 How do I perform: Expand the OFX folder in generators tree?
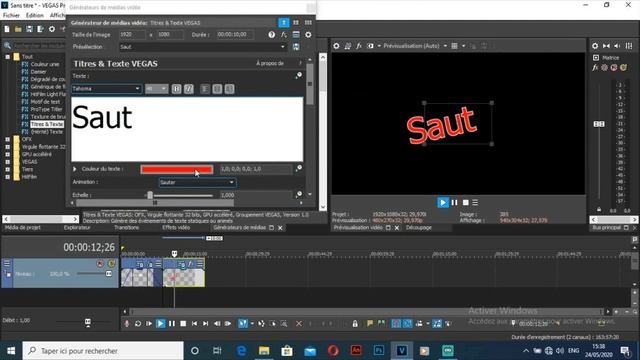(x=8, y=139)
